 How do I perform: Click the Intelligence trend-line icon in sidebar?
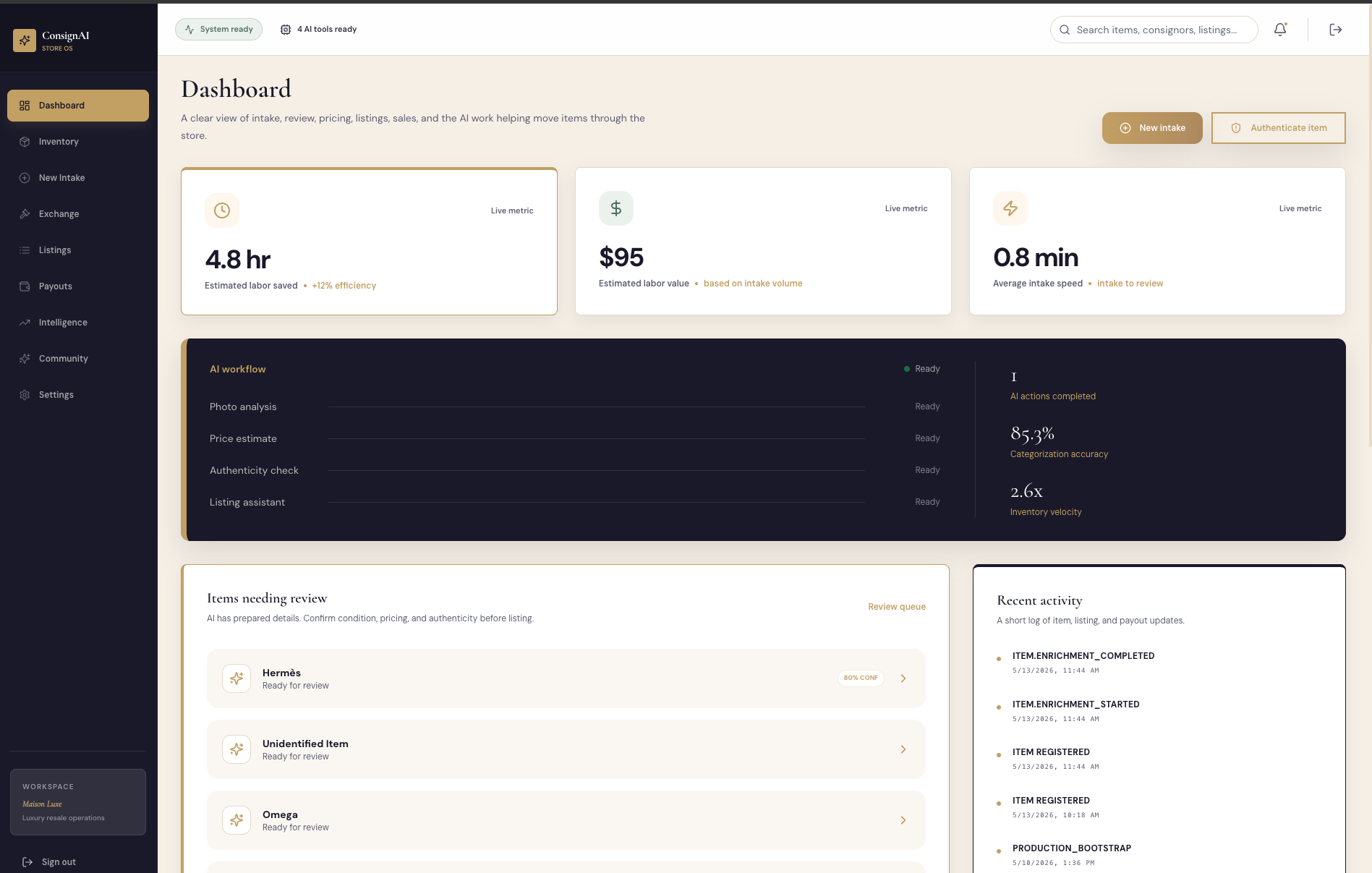point(25,323)
